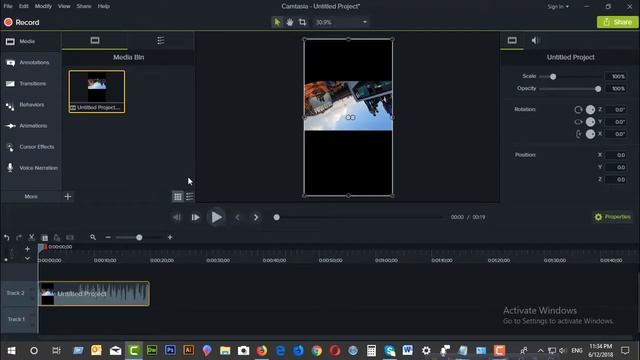This screenshot has height=360, width=640.
Task: Open the Edit menu
Action: coord(24,6)
